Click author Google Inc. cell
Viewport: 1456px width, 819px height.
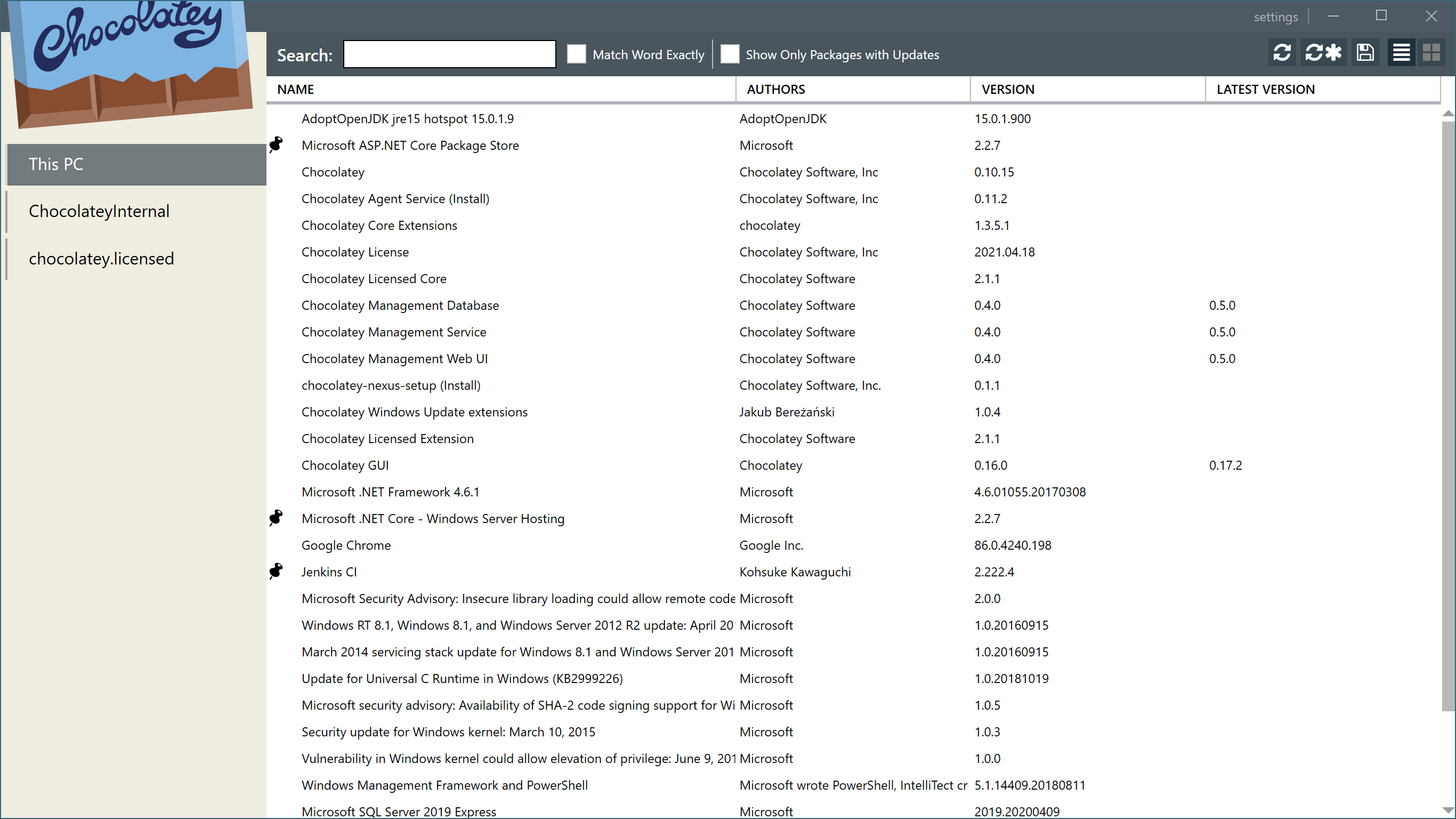(x=771, y=545)
